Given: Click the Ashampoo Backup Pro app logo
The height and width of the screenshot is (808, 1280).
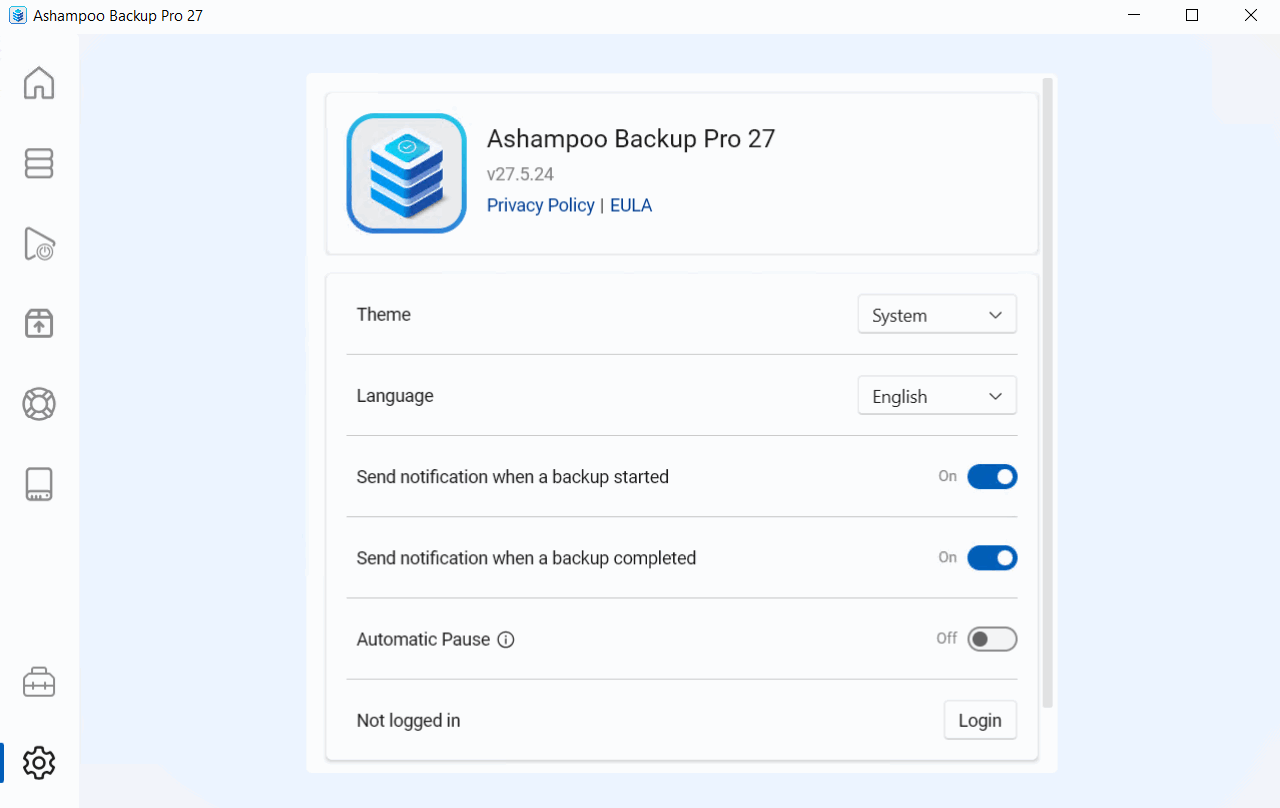Looking at the screenshot, I should (x=407, y=173).
